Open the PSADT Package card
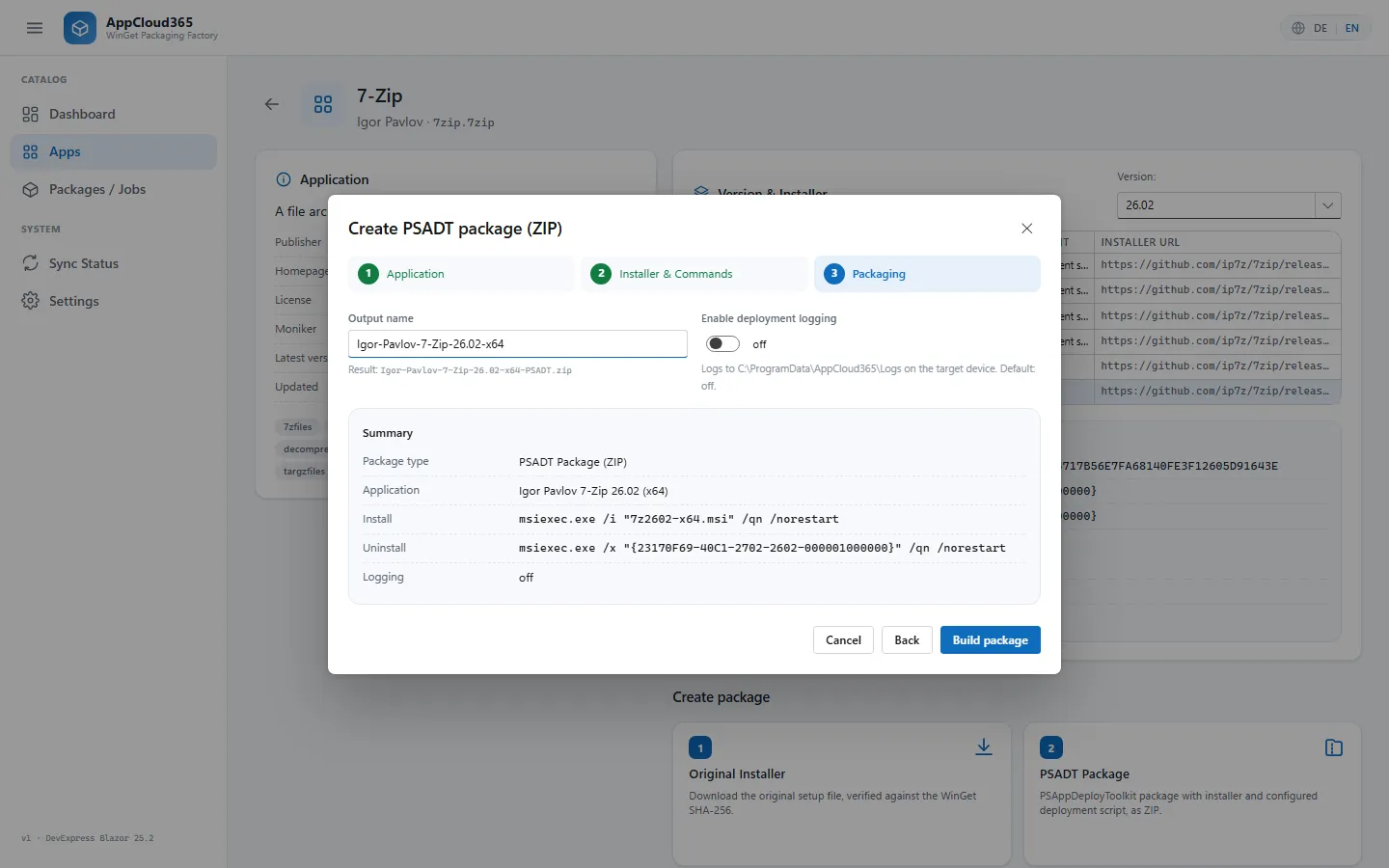The height and width of the screenshot is (868, 1389). coord(1192,794)
